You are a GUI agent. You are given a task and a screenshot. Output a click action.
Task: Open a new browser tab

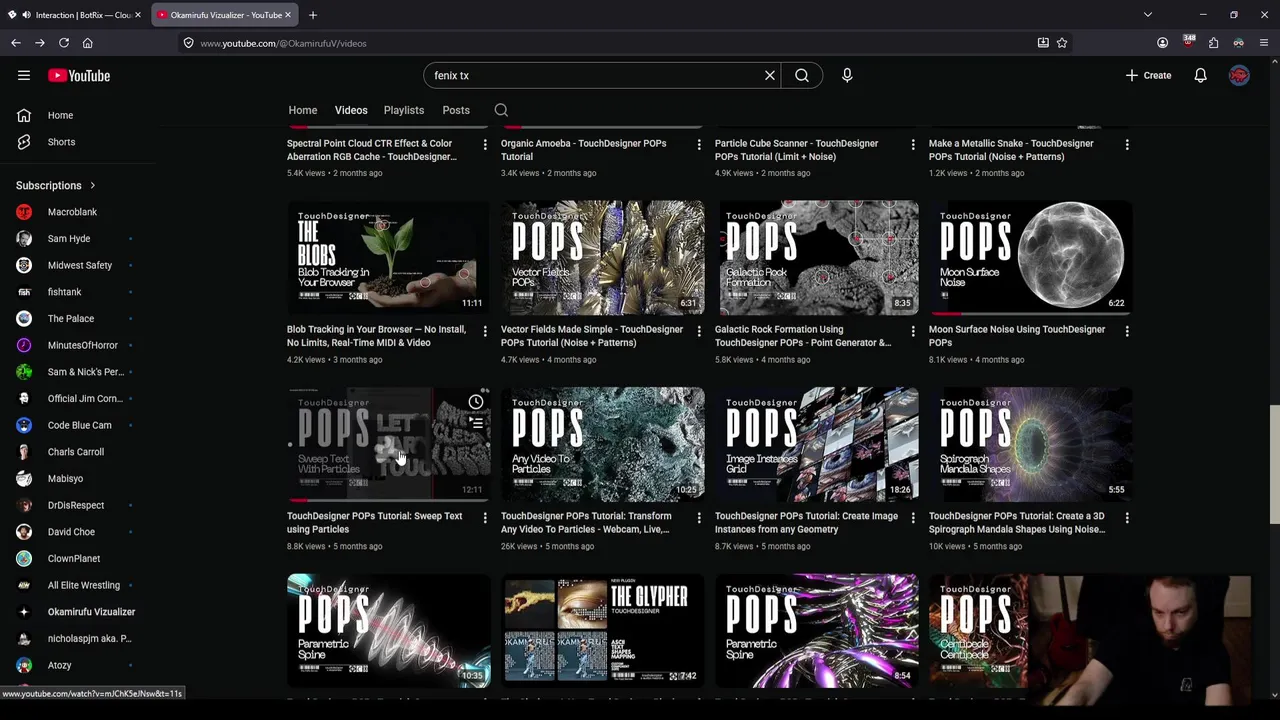(313, 15)
